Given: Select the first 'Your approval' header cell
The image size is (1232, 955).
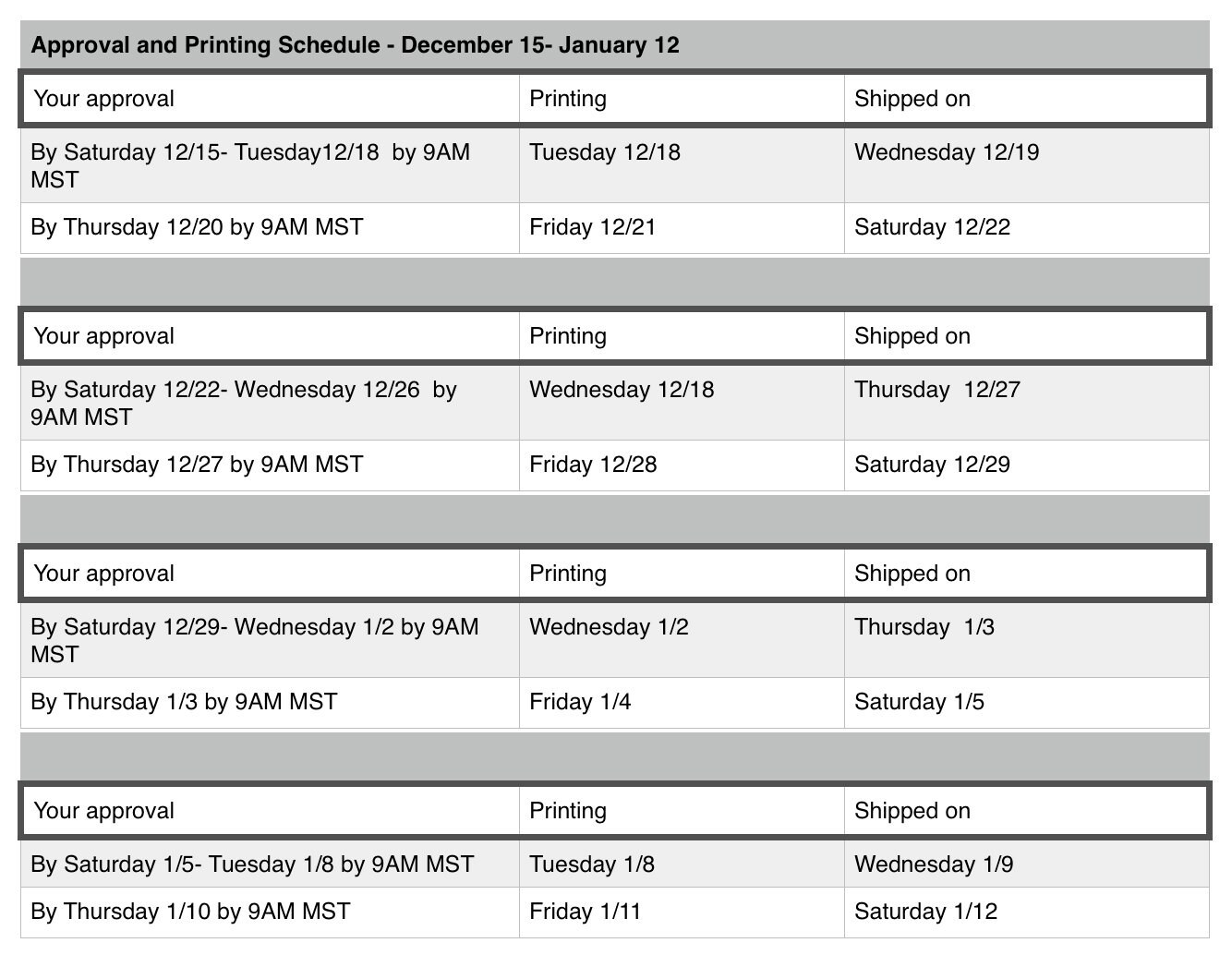Looking at the screenshot, I should (x=271, y=99).
